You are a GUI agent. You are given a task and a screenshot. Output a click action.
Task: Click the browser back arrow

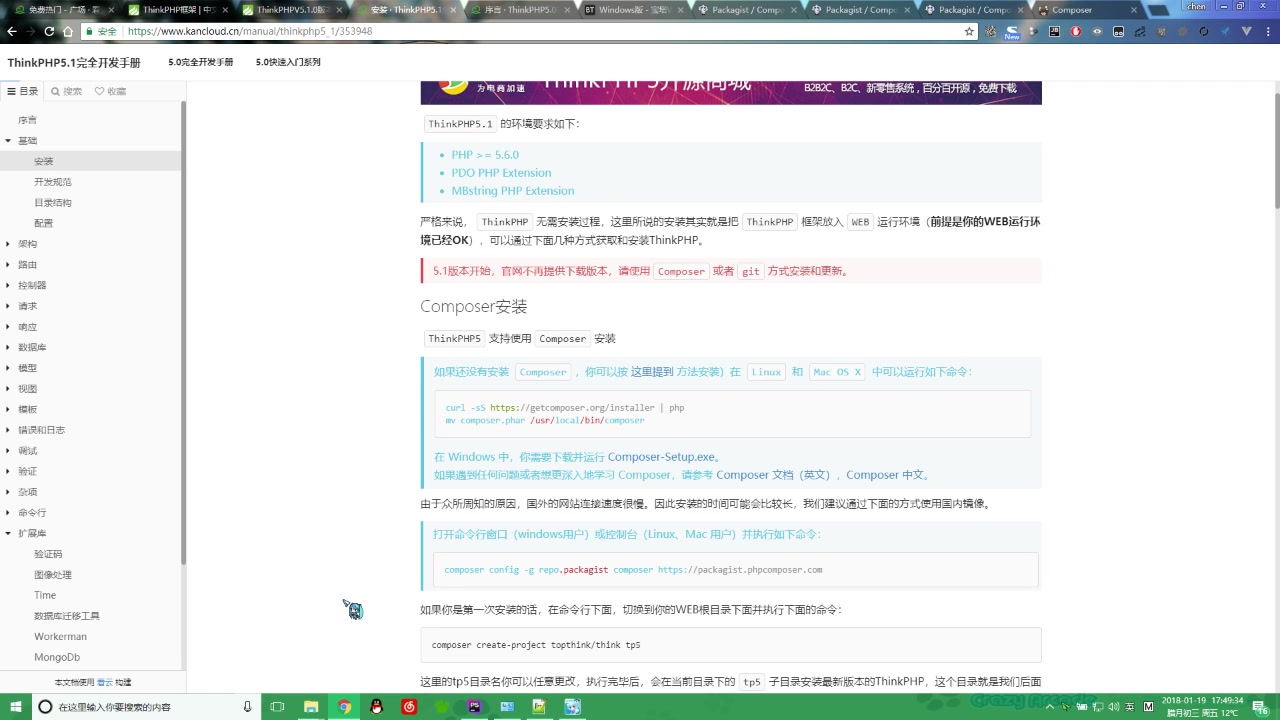tap(12, 31)
